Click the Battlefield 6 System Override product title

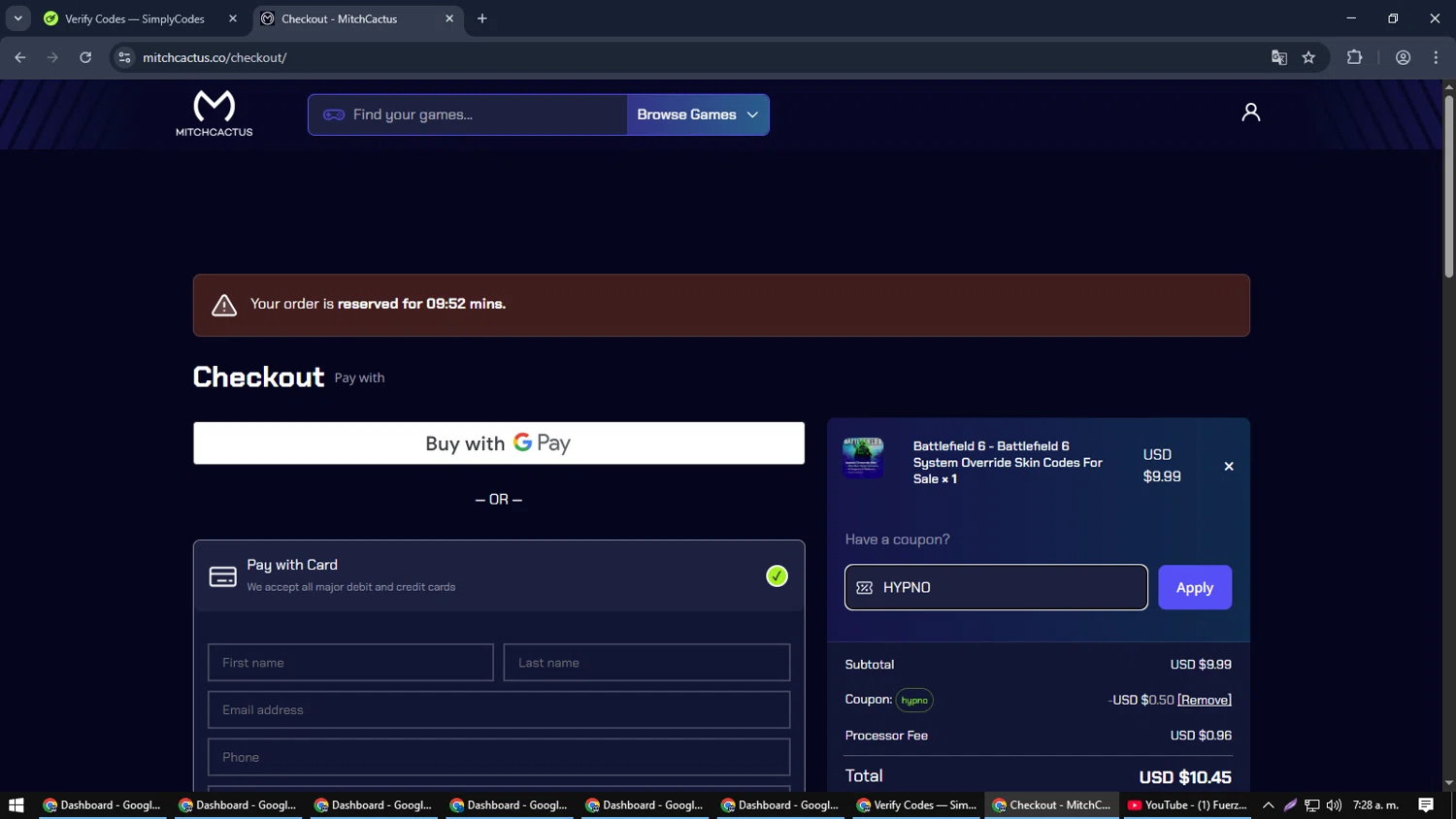tap(1008, 463)
